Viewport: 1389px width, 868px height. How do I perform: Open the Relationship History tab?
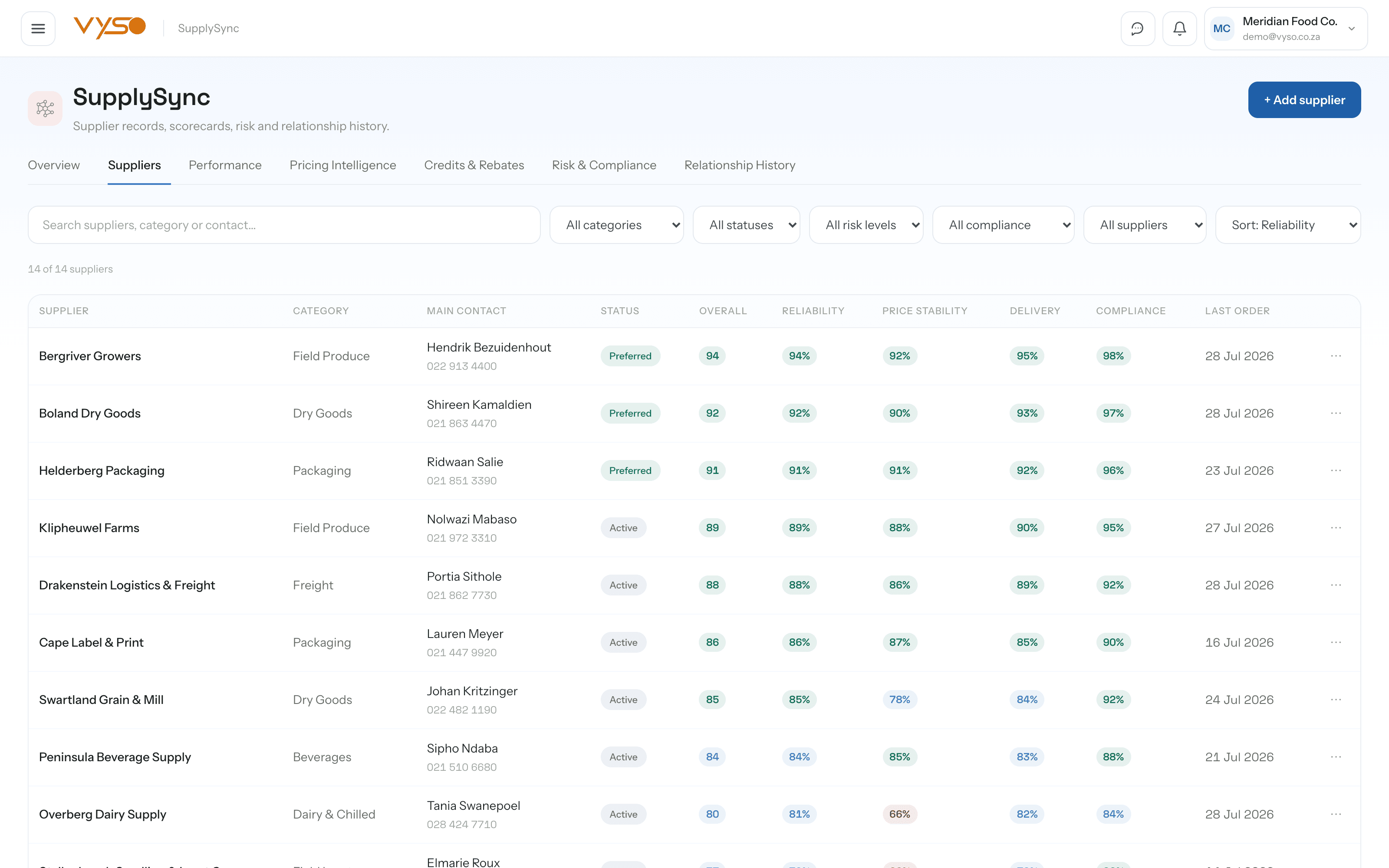(739, 165)
